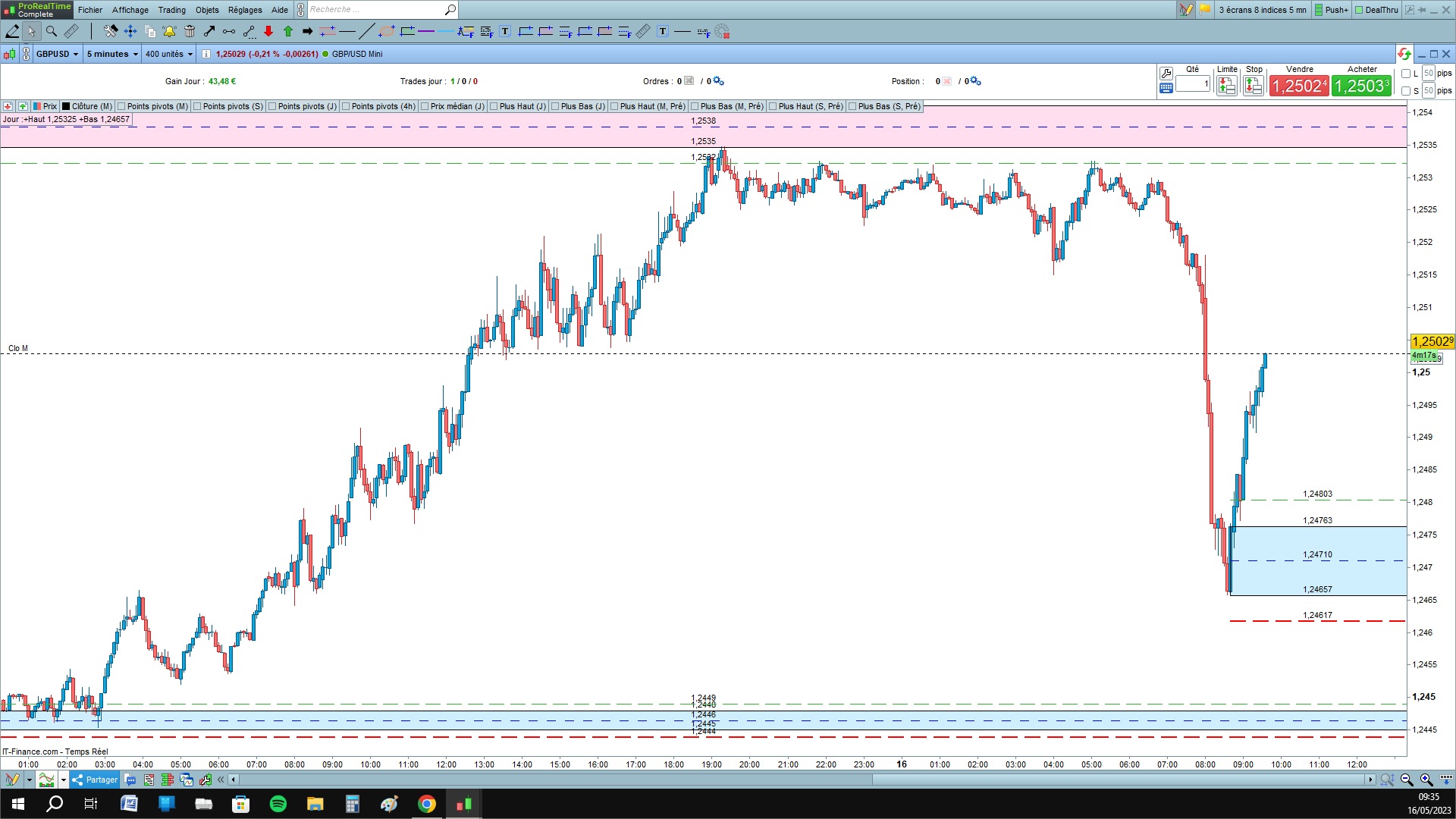Select the ellipse drawing tool
Screen dimensions: 1456x819
pyautogui.click(x=387, y=31)
